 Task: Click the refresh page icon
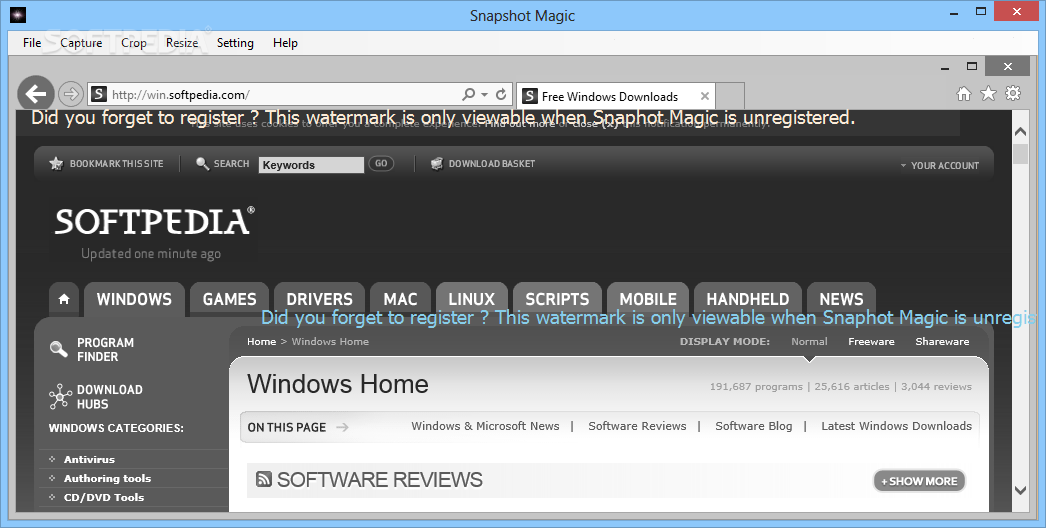tap(501, 94)
